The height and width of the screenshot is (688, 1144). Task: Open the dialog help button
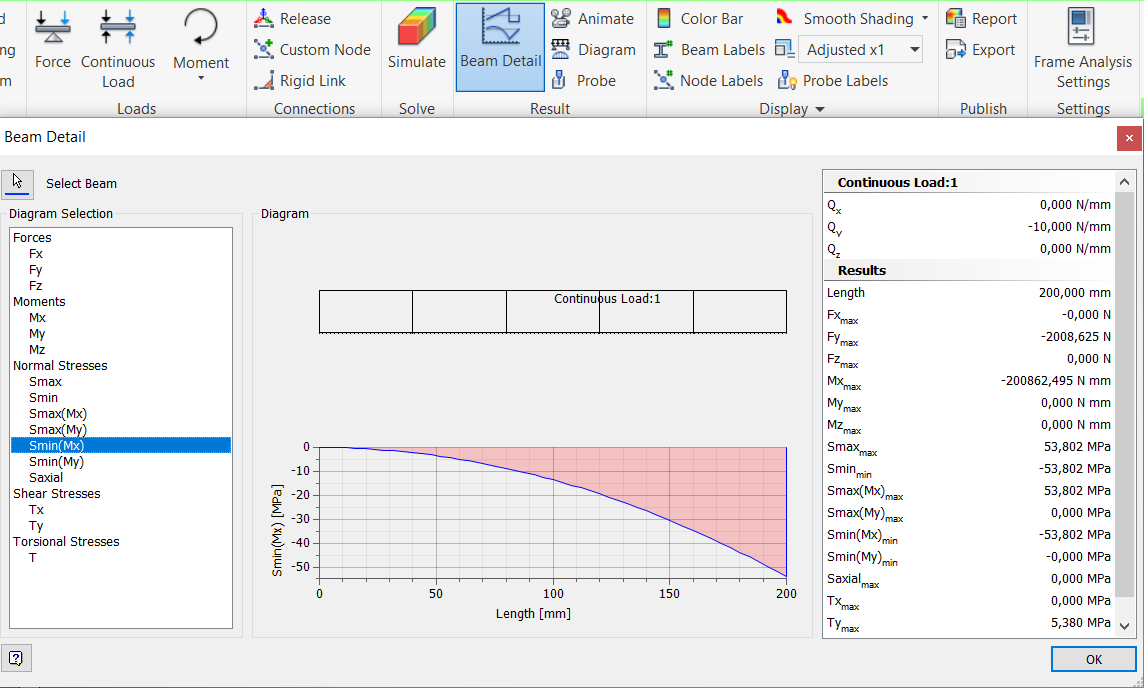pos(16,659)
